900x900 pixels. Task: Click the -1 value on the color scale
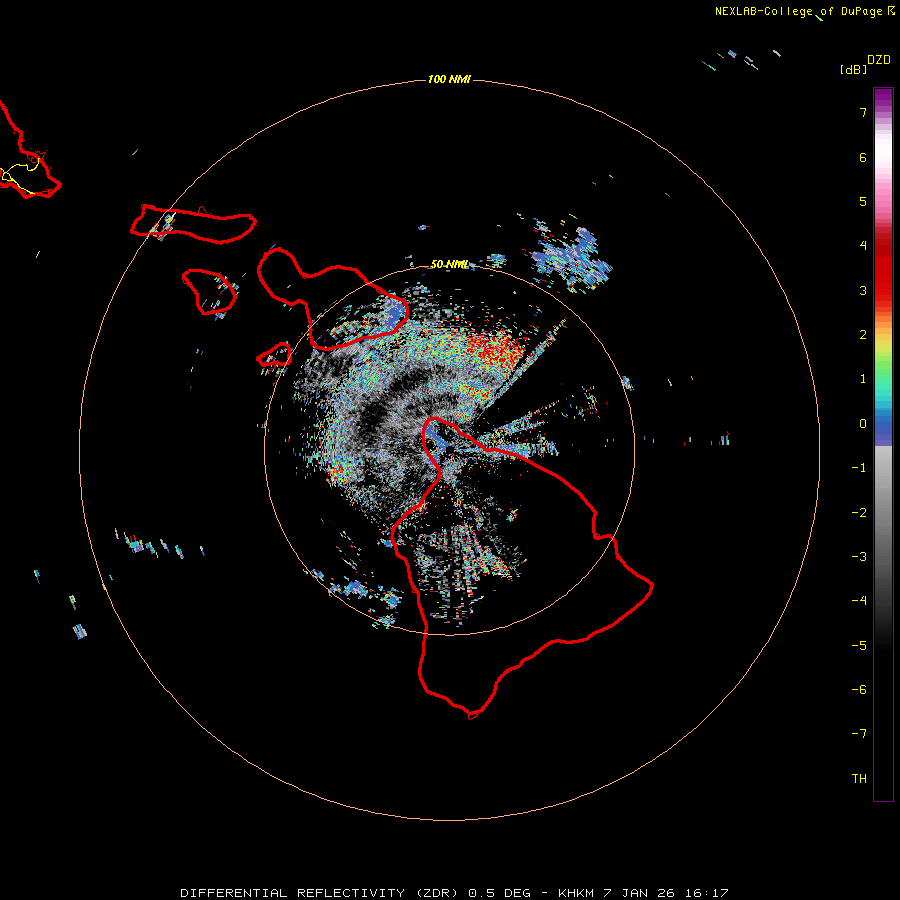pos(859,468)
